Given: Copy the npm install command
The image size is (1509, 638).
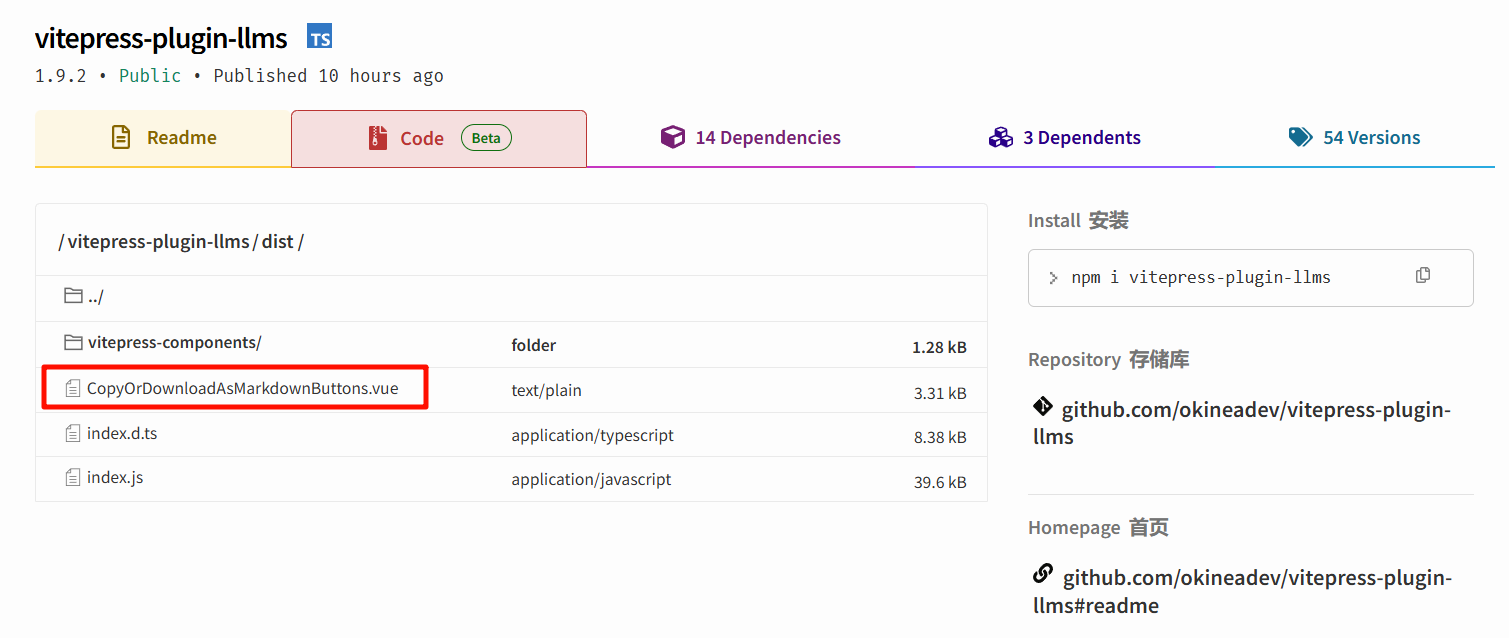Looking at the screenshot, I should (1422, 276).
